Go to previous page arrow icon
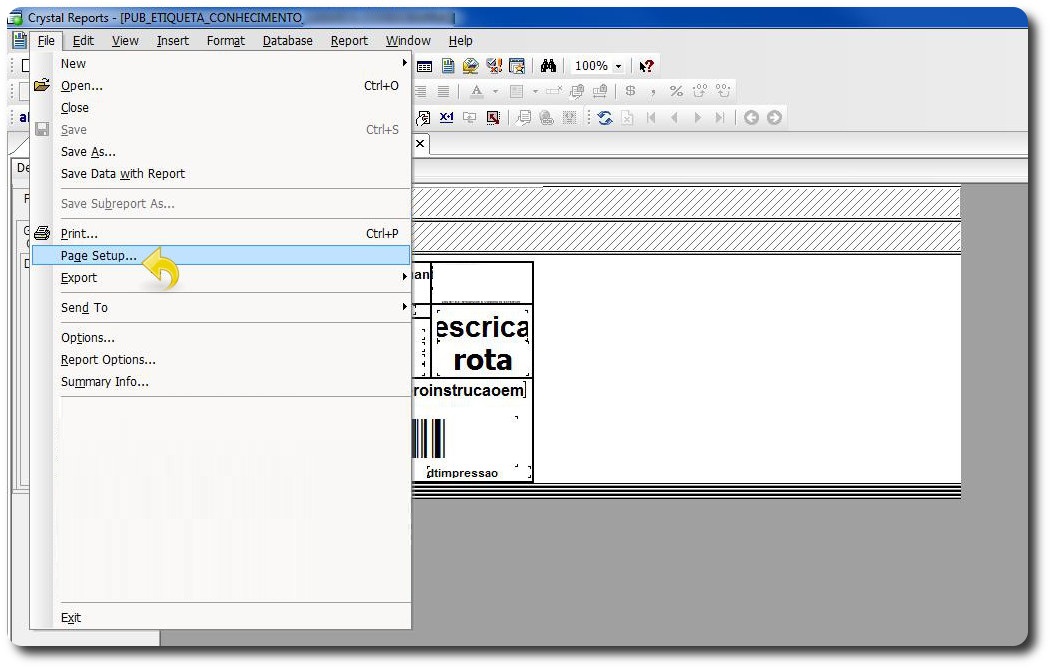The image size is (1051, 669). click(674, 118)
